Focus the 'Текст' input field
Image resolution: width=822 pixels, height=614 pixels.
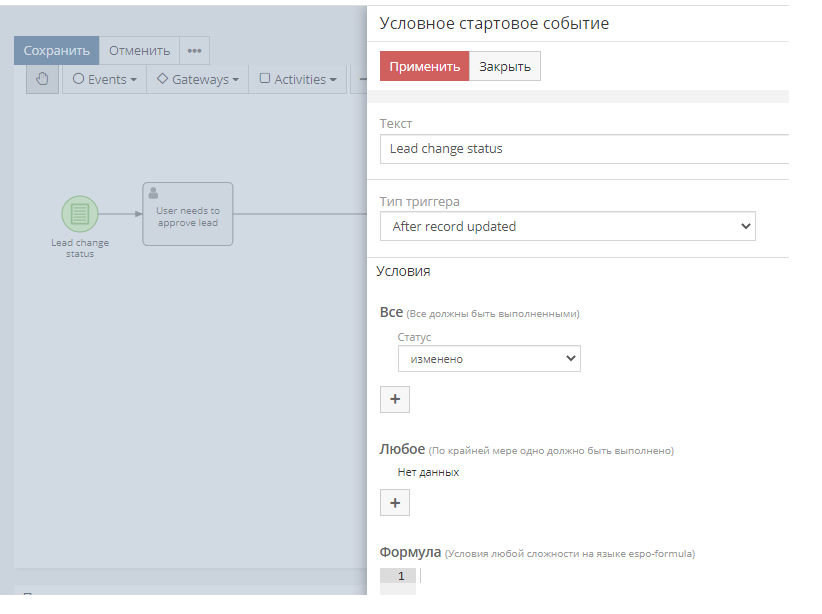pyautogui.click(x=584, y=149)
